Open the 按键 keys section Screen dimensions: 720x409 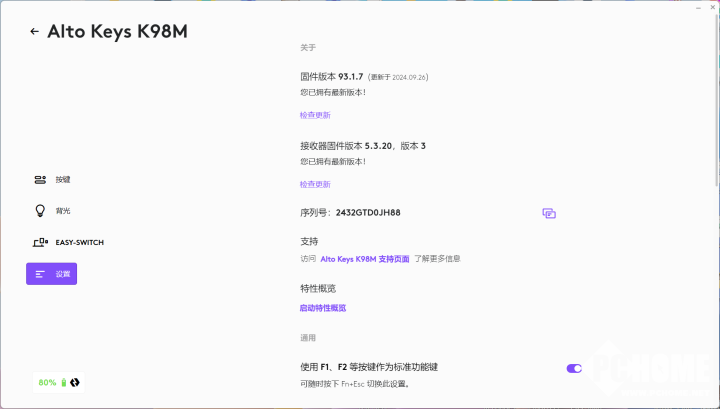pos(52,179)
